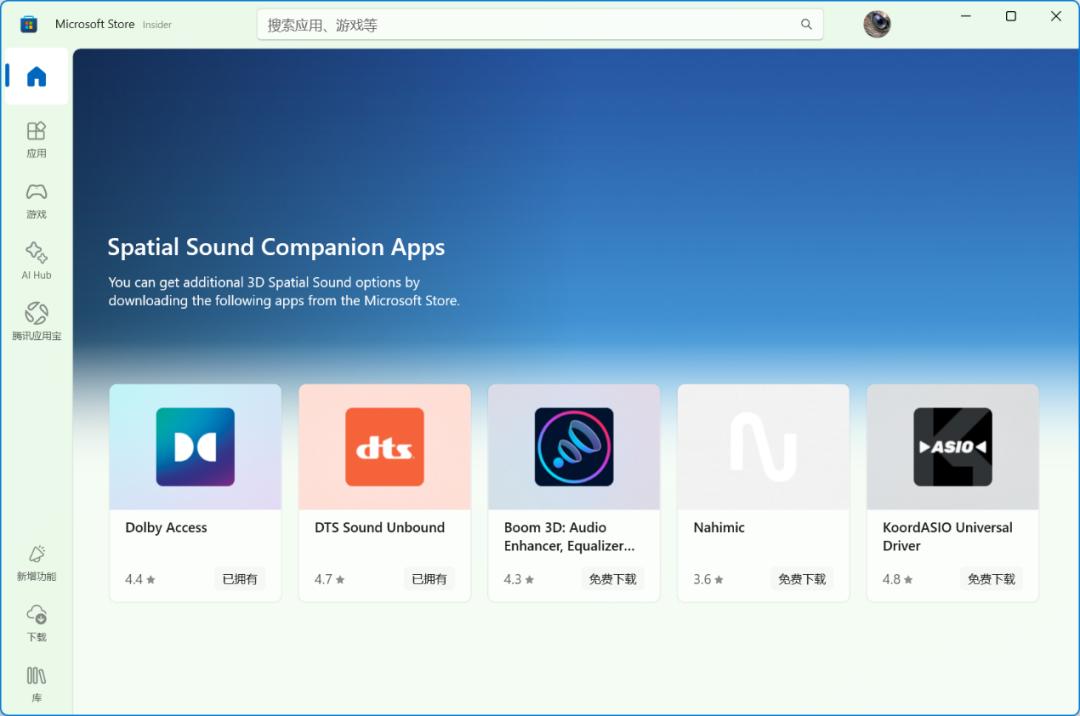This screenshot has height=716, width=1080.
Task: Click the Insider label in title bar
Action: pos(157,25)
